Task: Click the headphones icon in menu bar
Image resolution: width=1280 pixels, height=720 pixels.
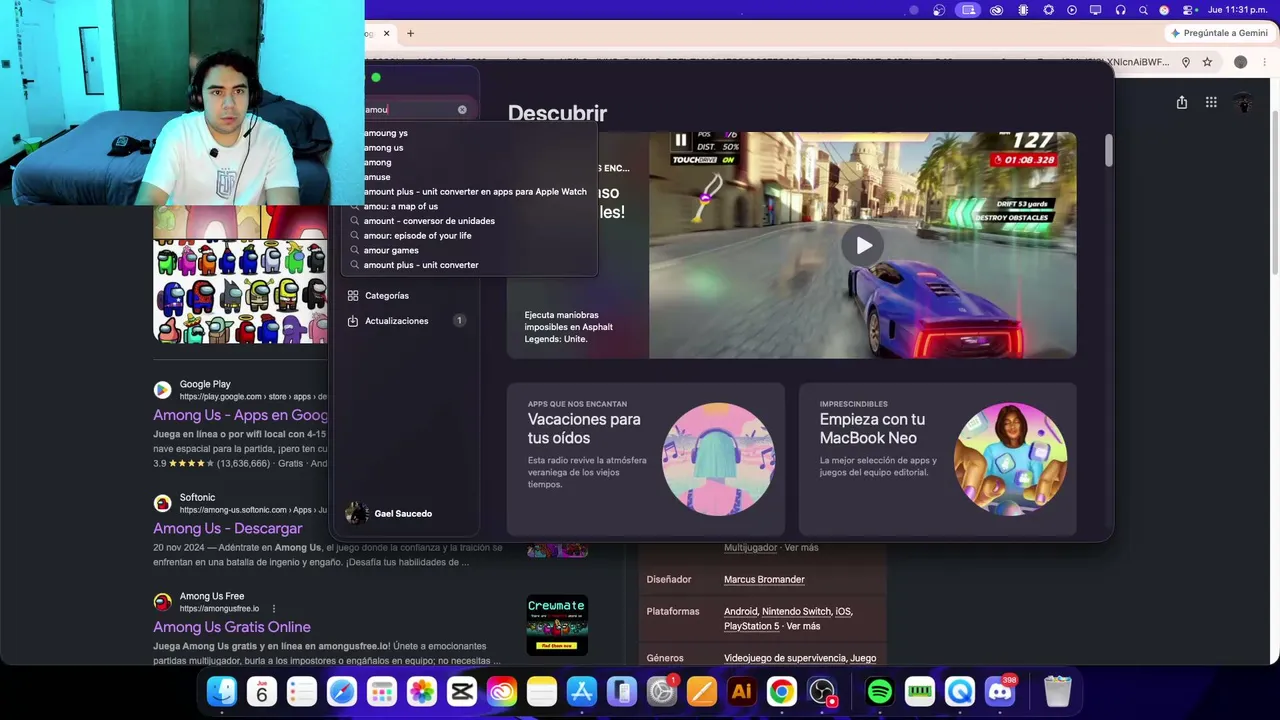Action: coord(1120,10)
